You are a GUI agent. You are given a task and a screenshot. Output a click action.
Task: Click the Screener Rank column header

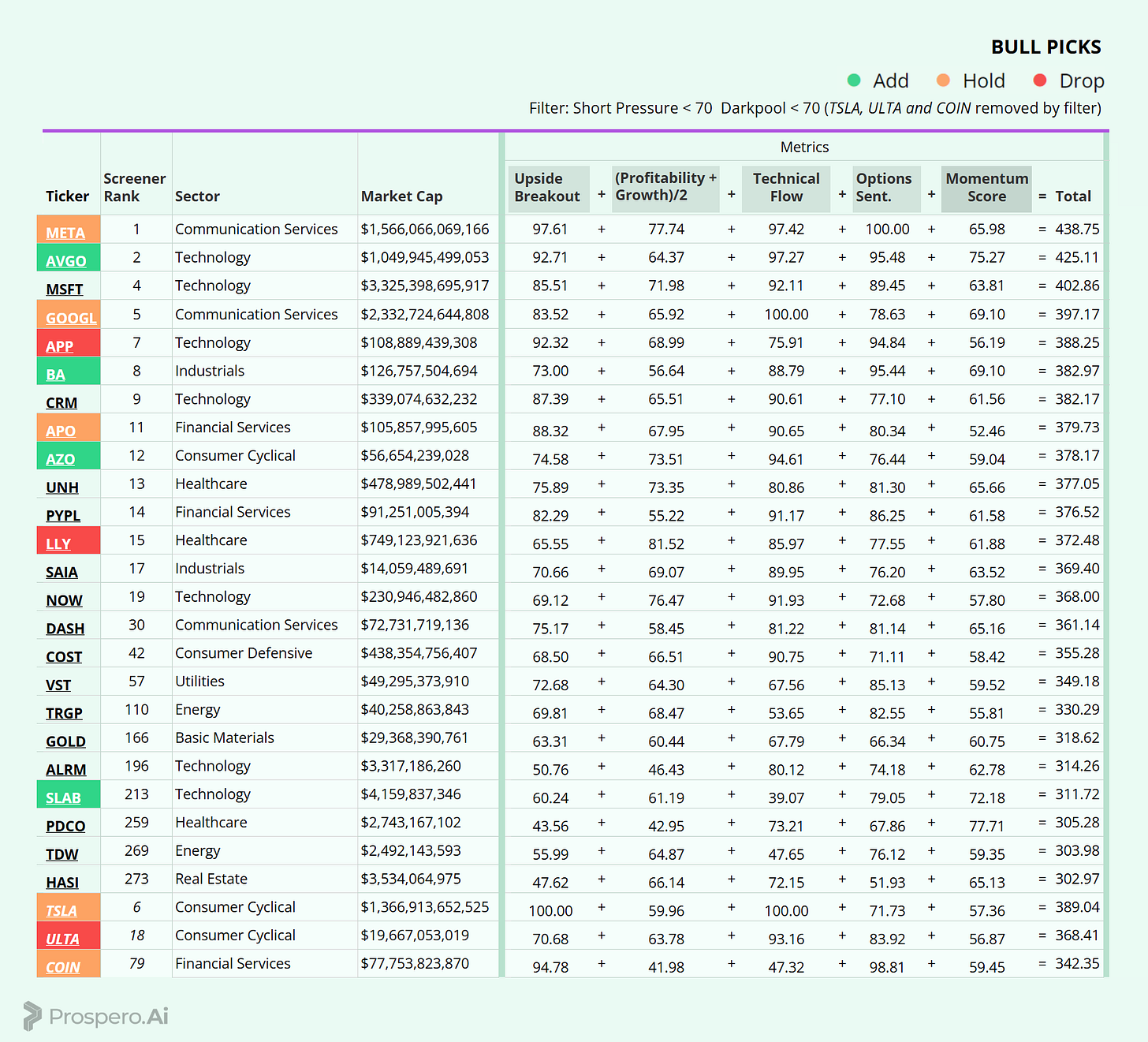tap(135, 188)
